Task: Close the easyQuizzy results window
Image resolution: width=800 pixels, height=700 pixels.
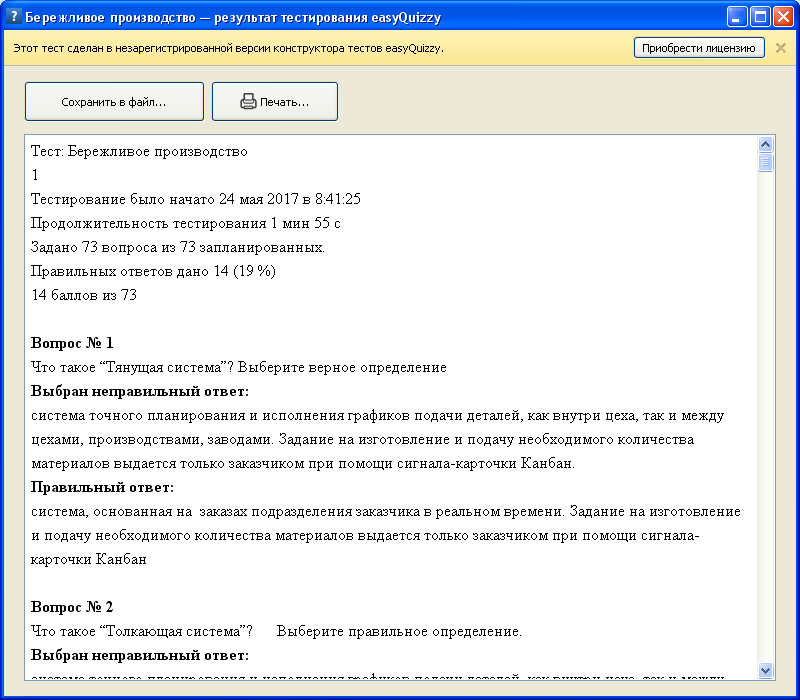Action: pyautogui.click(x=783, y=17)
